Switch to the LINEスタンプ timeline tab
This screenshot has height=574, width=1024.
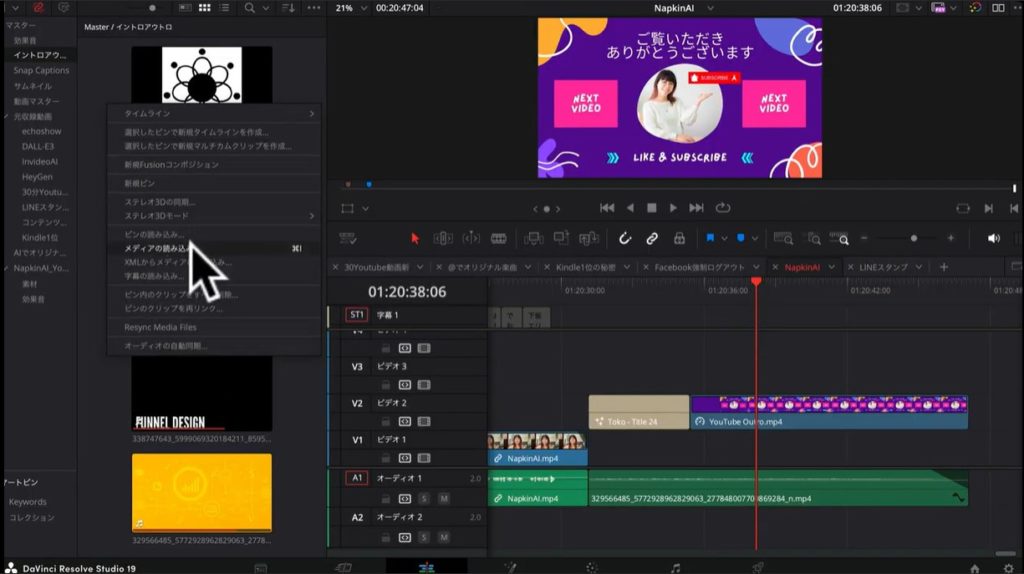pyautogui.click(x=885, y=267)
